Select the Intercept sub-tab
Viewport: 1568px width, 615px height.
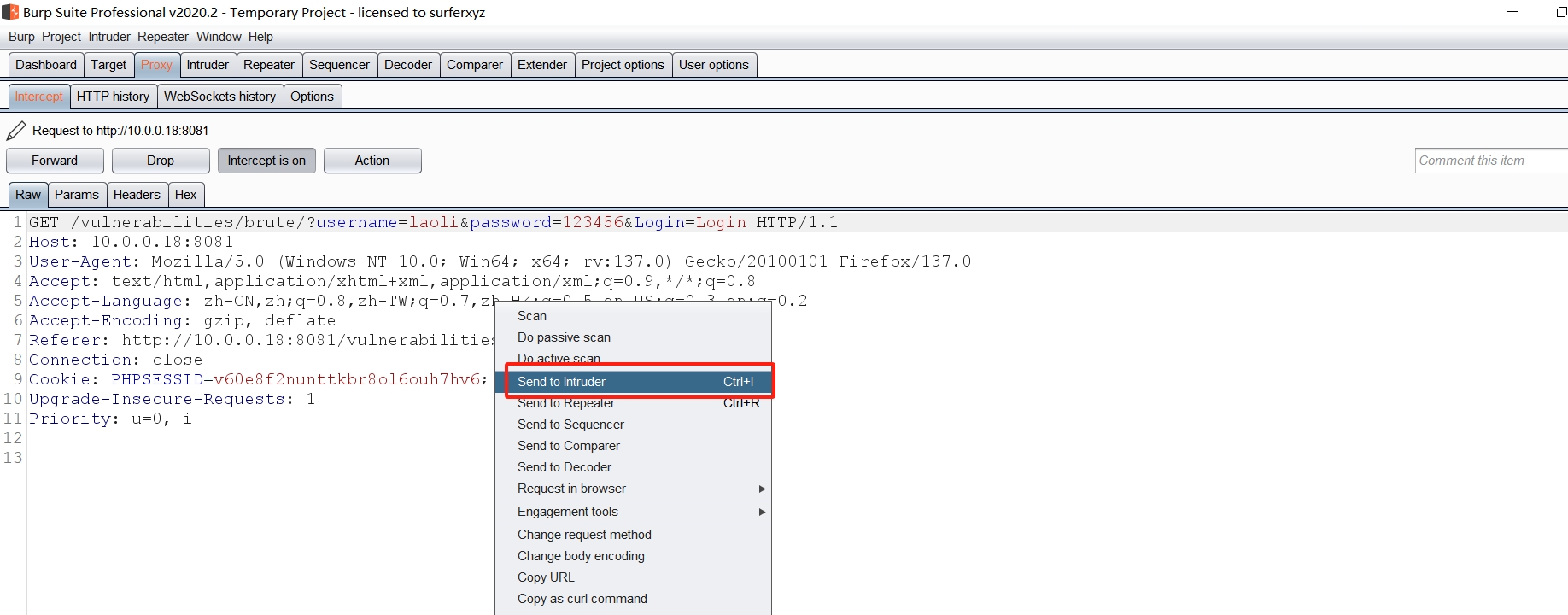click(x=38, y=97)
